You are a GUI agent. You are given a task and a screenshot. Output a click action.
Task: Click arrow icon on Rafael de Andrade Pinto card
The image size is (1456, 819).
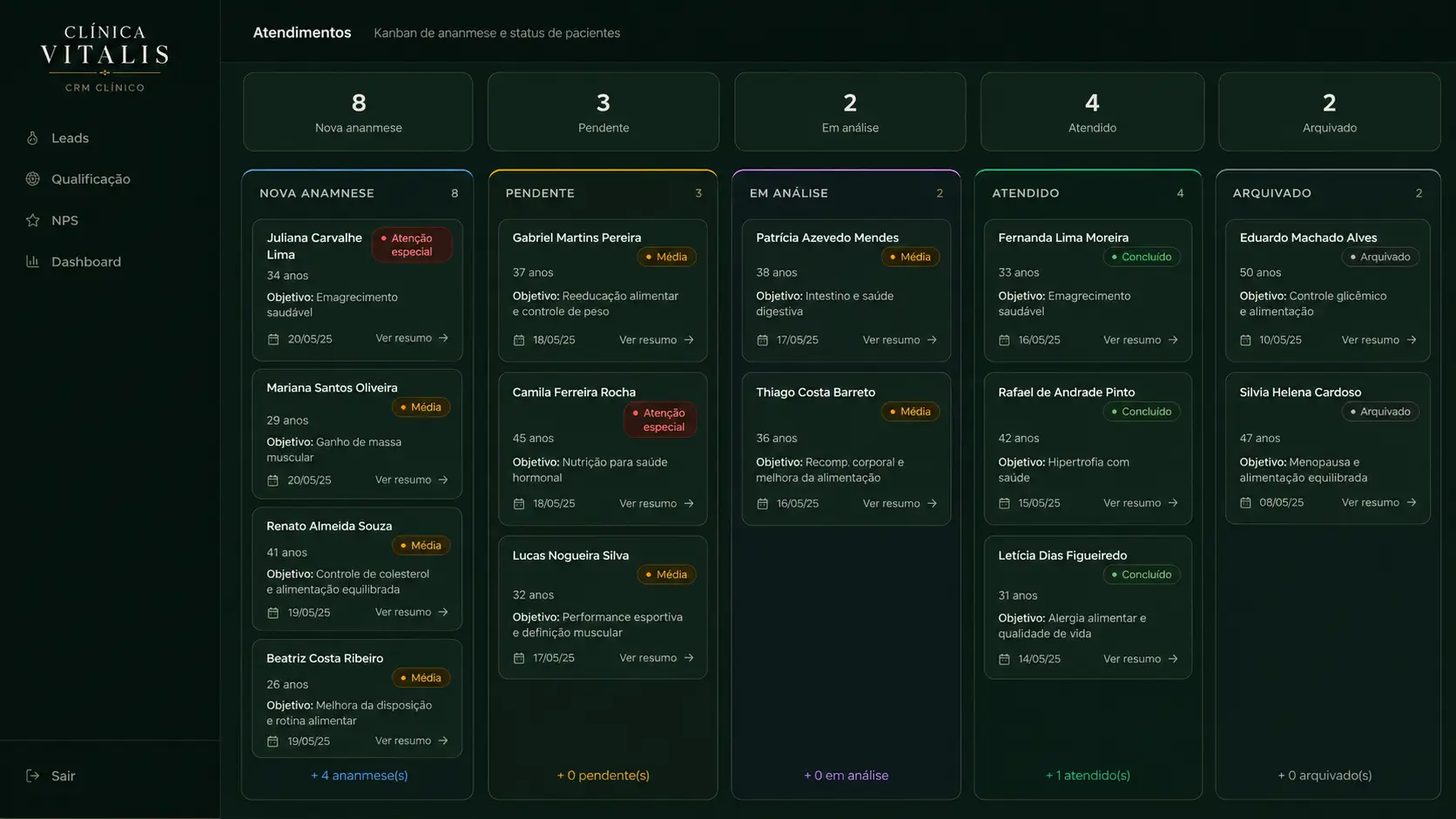(1173, 502)
